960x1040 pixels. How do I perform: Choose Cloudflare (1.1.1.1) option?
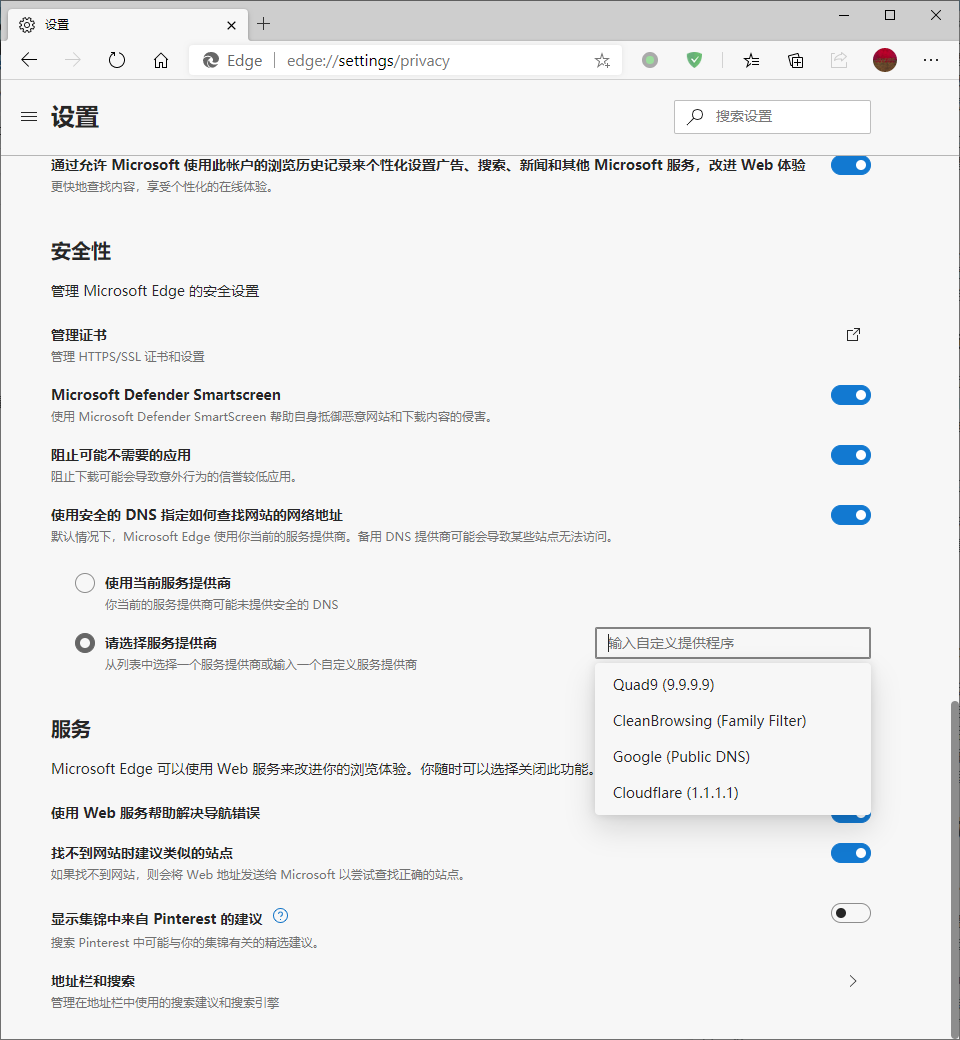(732, 793)
